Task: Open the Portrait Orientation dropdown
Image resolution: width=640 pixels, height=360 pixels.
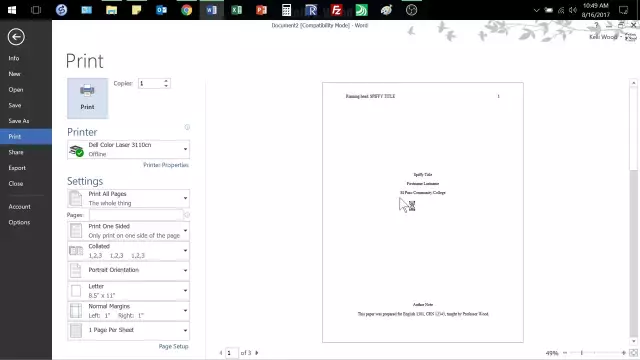Action: (x=128, y=270)
